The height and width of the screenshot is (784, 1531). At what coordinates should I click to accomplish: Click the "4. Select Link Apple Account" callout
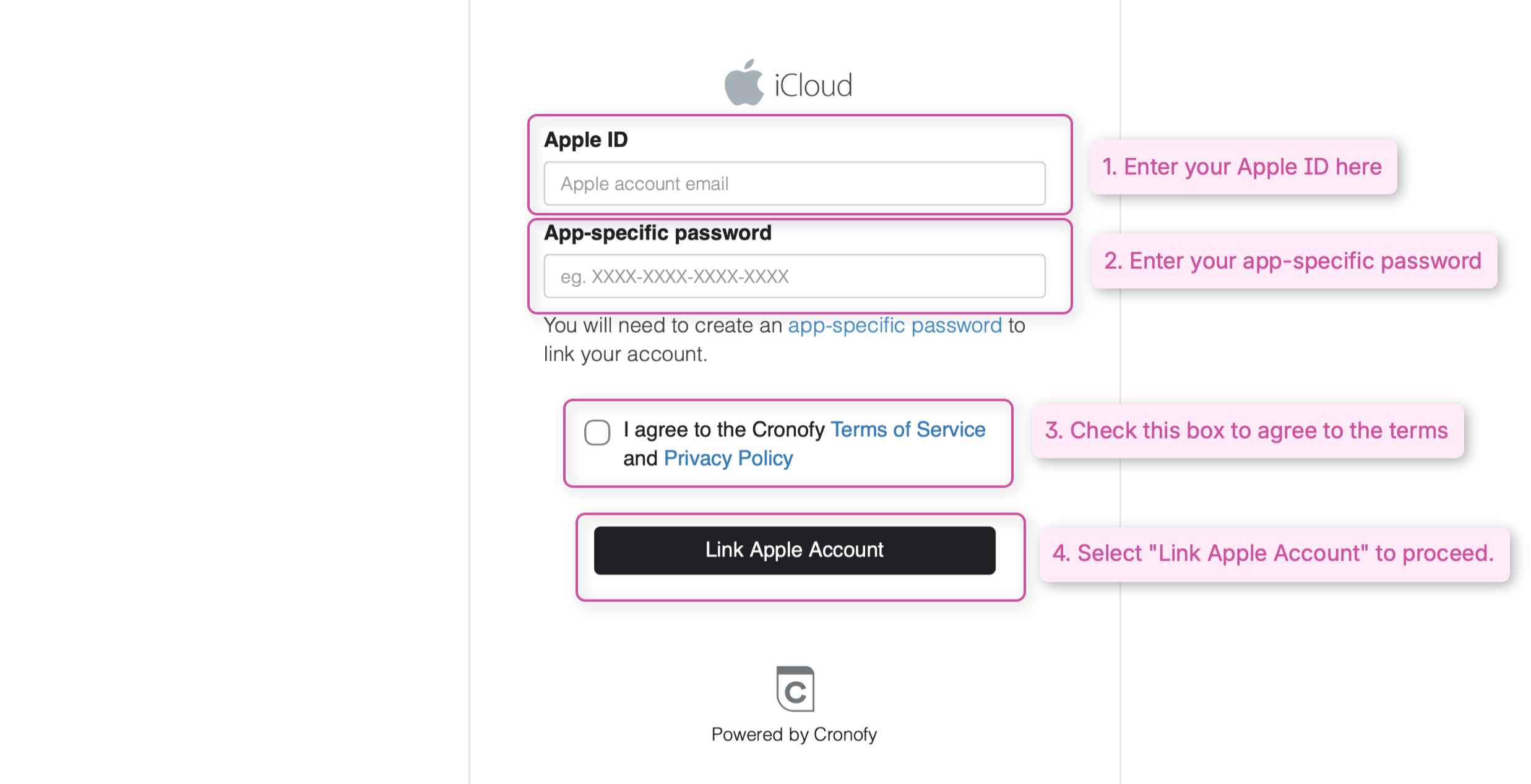tap(1273, 553)
